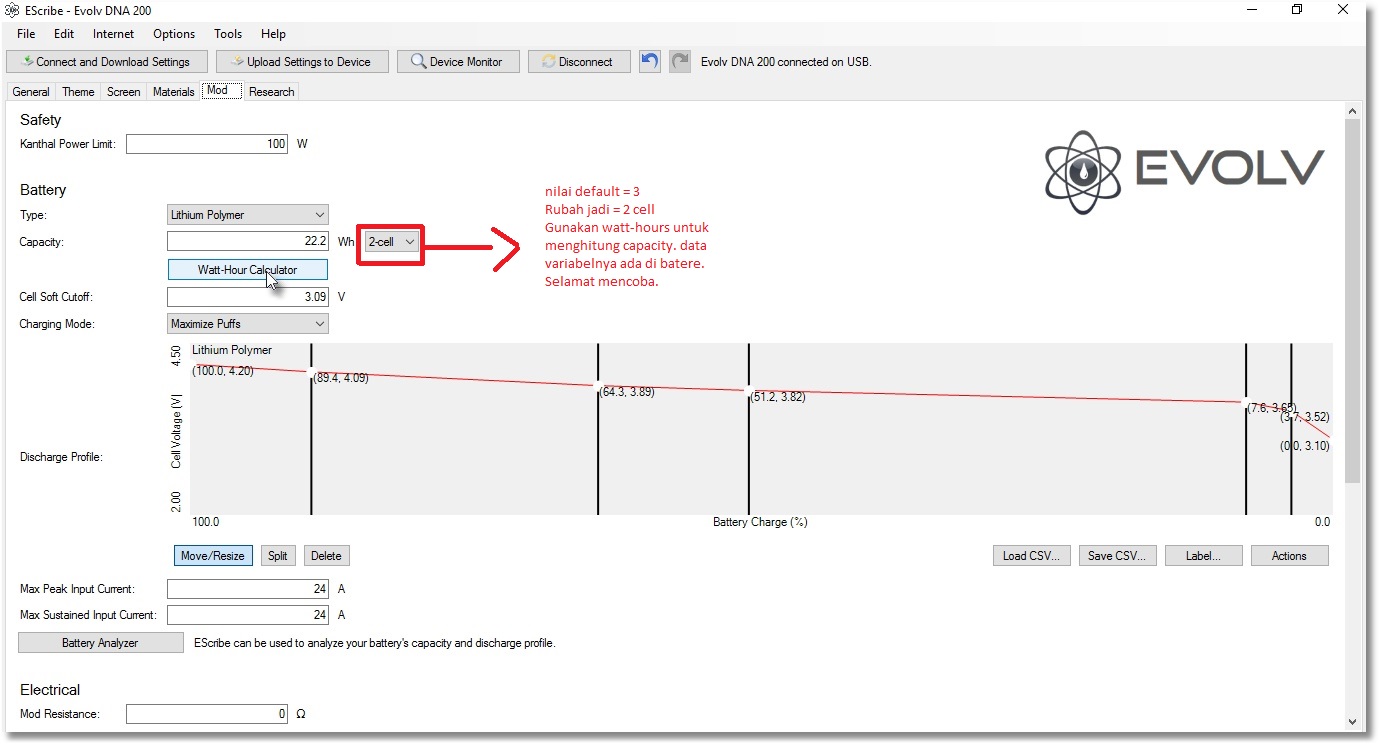Open the Device Monitor
The width and height of the screenshot is (1380, 746).
tap(458, 62)
